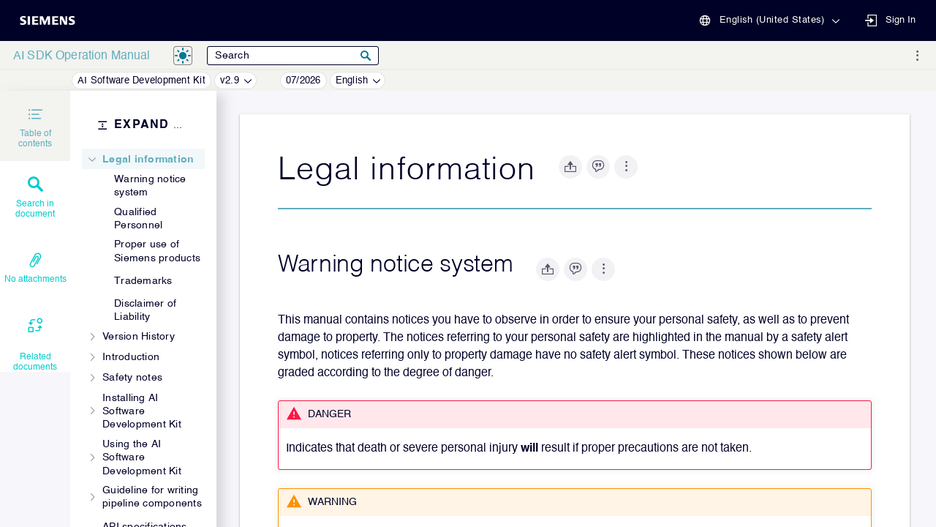Screen dimensions: 936x527
Task: Select Warning notice system tree item
Action: pos(150,185)
